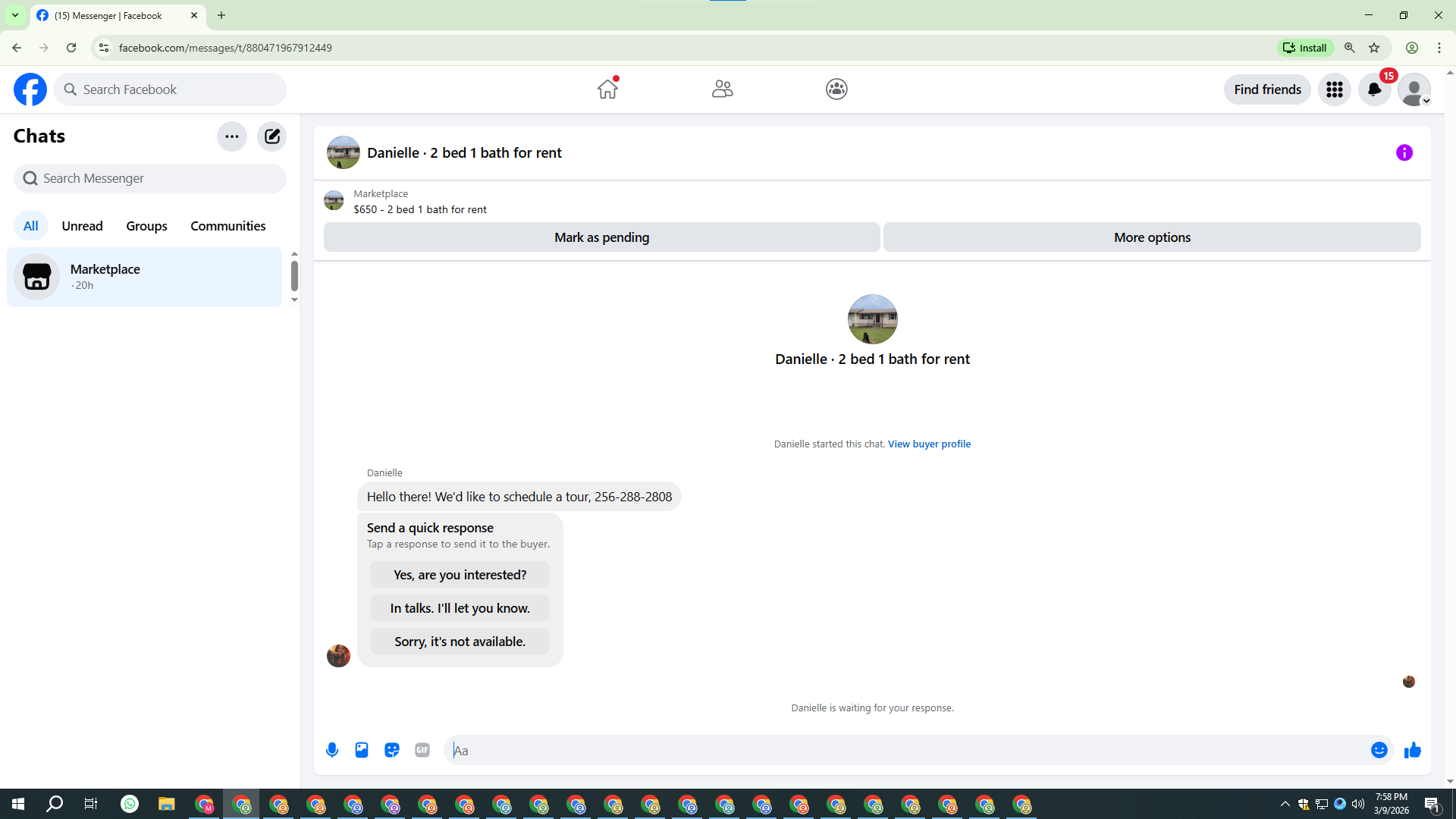
Task: Open the GIF picker icon
Action: tap(422, 750)
